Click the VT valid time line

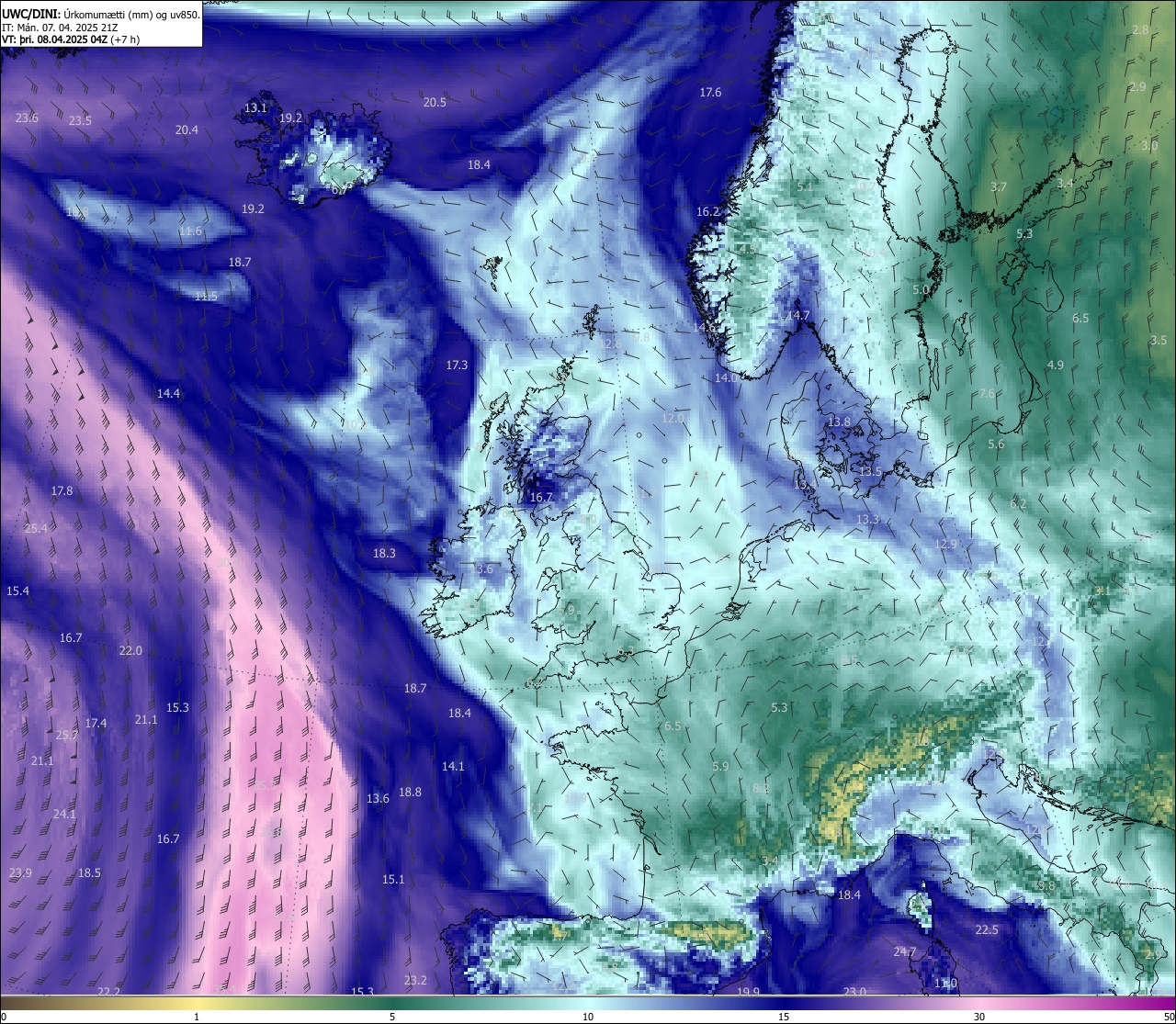71,39
